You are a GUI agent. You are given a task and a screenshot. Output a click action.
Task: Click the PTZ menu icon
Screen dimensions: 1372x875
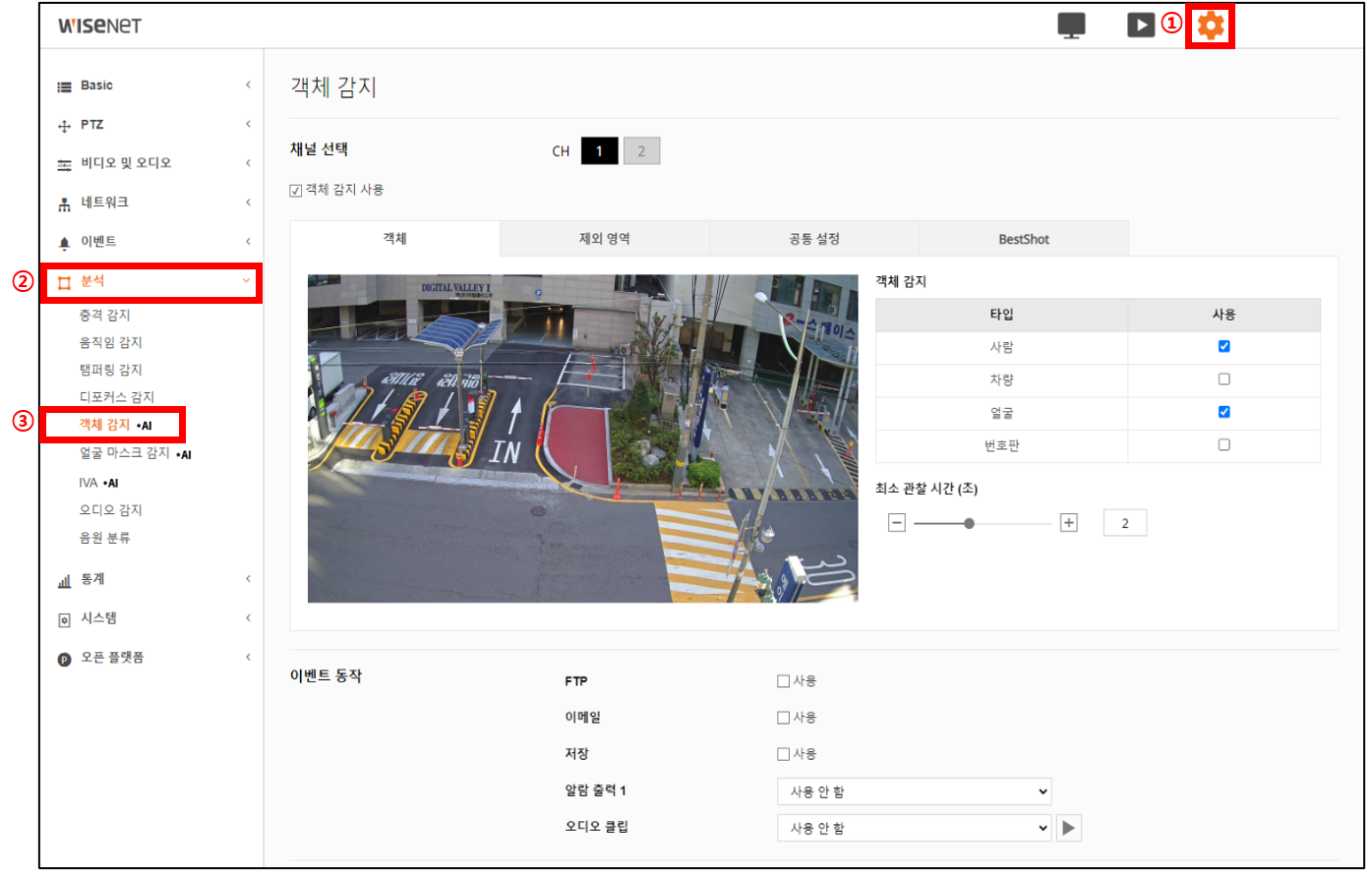65,126
